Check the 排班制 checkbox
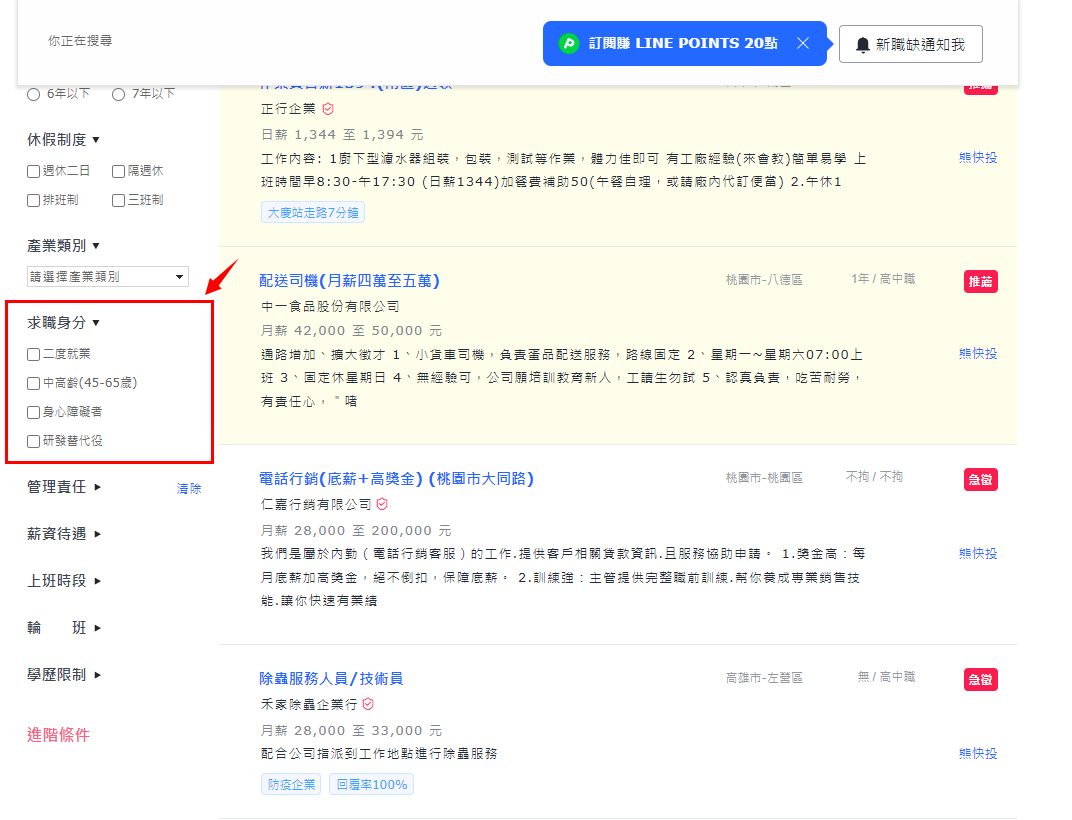Image resolution: width=1072 pixels, height=820 pixels. coord(33,200)
